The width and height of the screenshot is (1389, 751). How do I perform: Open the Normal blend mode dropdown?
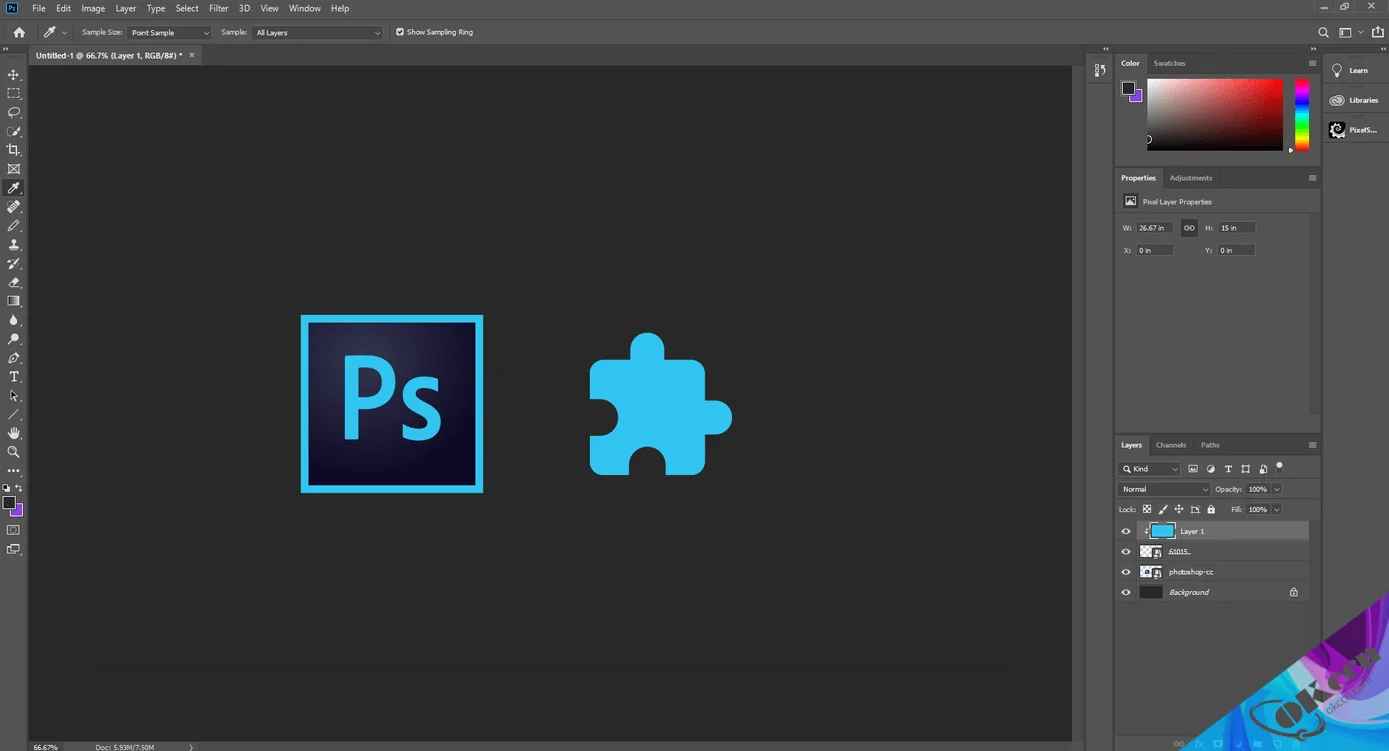click(1164, 490)
